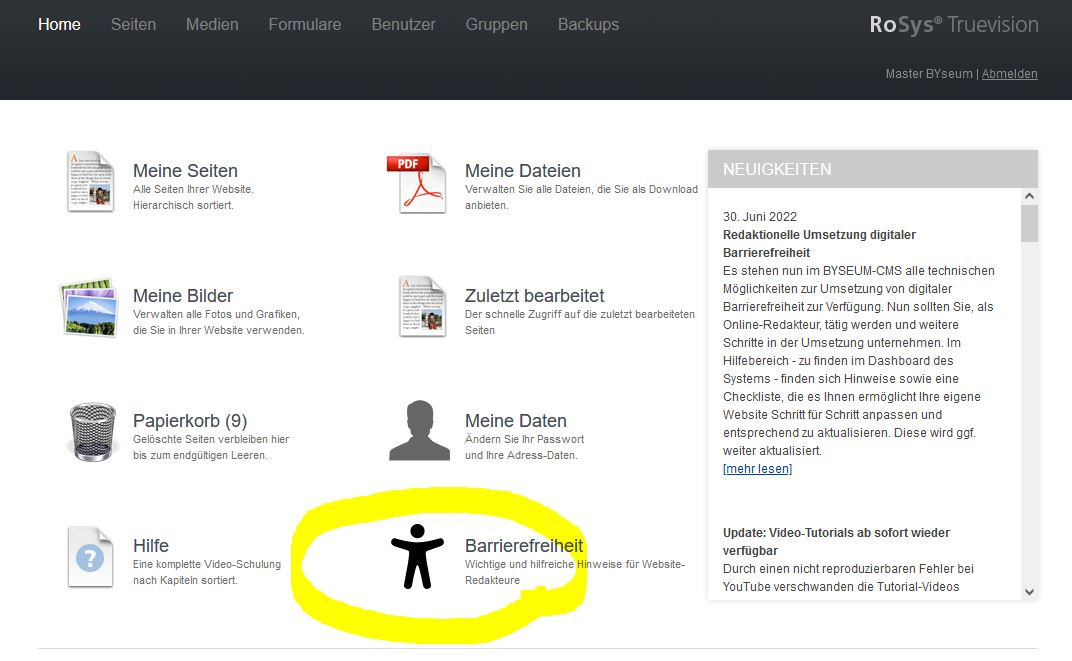
Task: Open the Backups menu item
Action: [588, 24]
